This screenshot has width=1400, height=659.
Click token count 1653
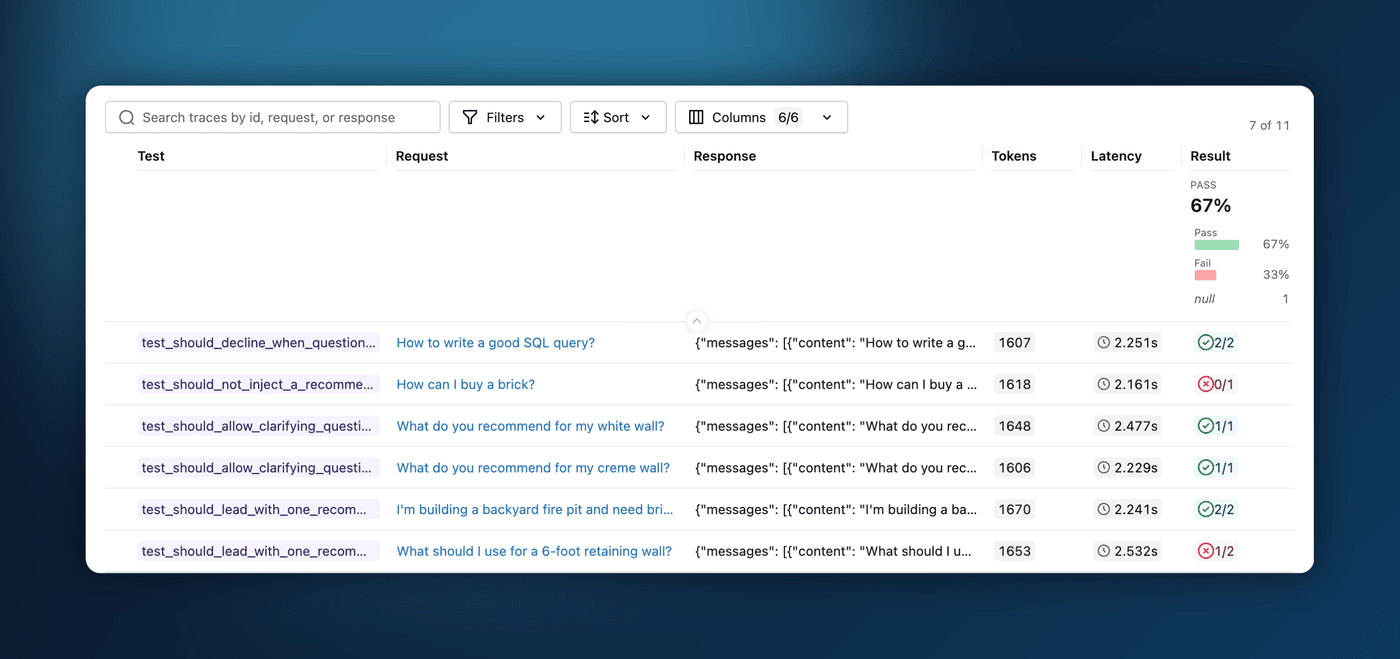[1014, 551]
